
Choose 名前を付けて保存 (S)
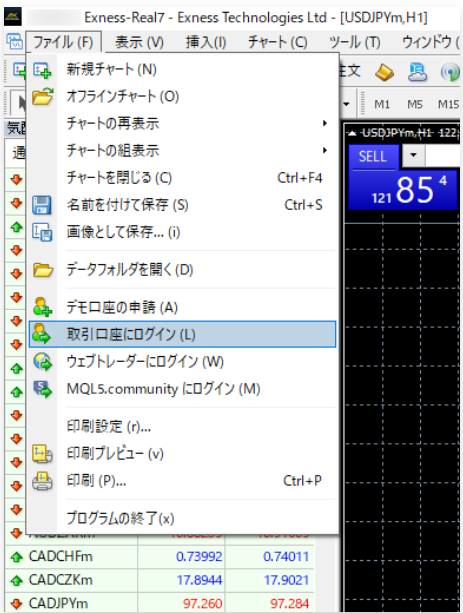[182, 205]
